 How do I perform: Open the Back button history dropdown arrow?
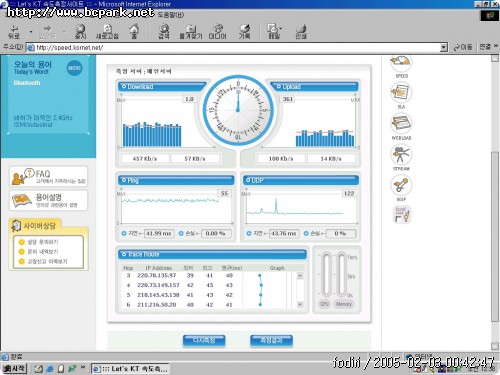[x=31, y=32]
